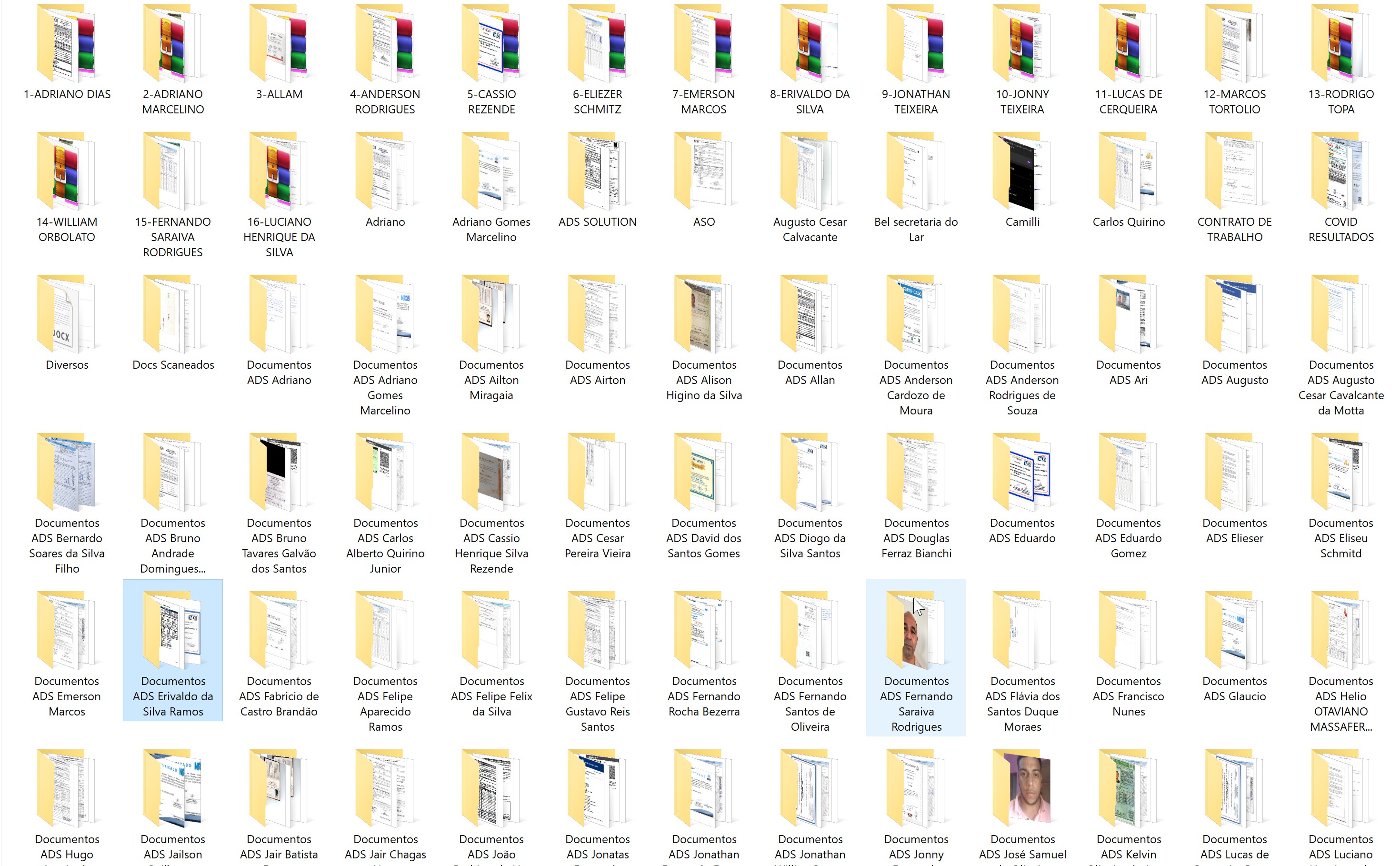Open the Documentos ADS Eduardo folder icon

pos(1023,472)
